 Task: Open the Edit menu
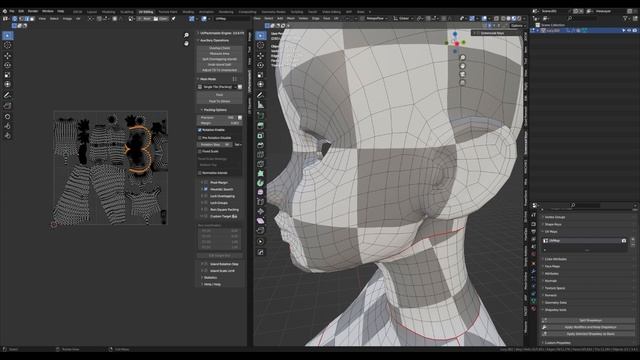21,11
